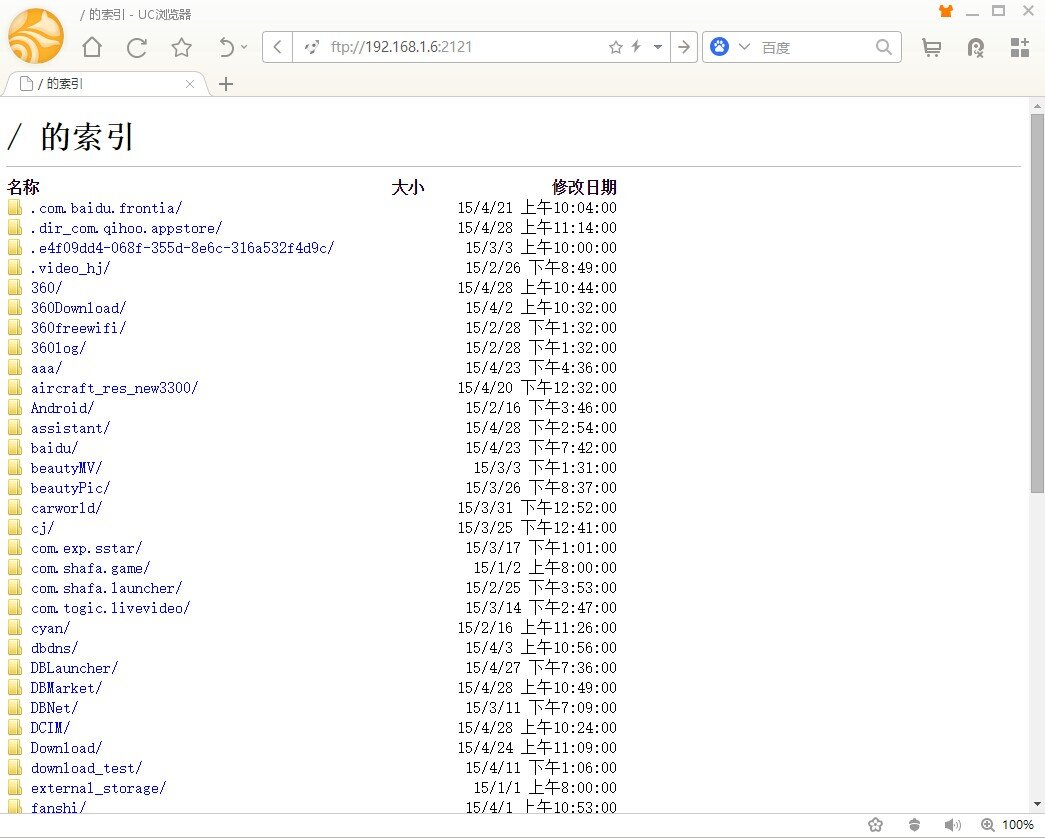Select the '/ 的索引' tab
The image size is (1045, 838).
click(107, 84)
